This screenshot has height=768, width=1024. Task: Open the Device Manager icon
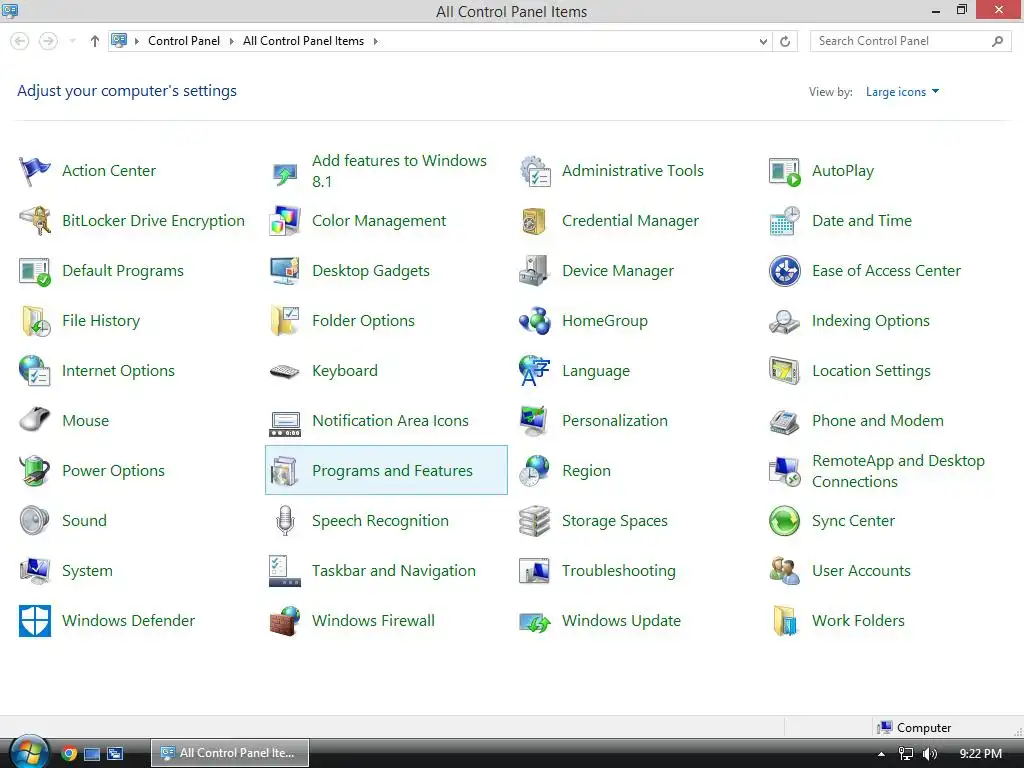[535, 271]
